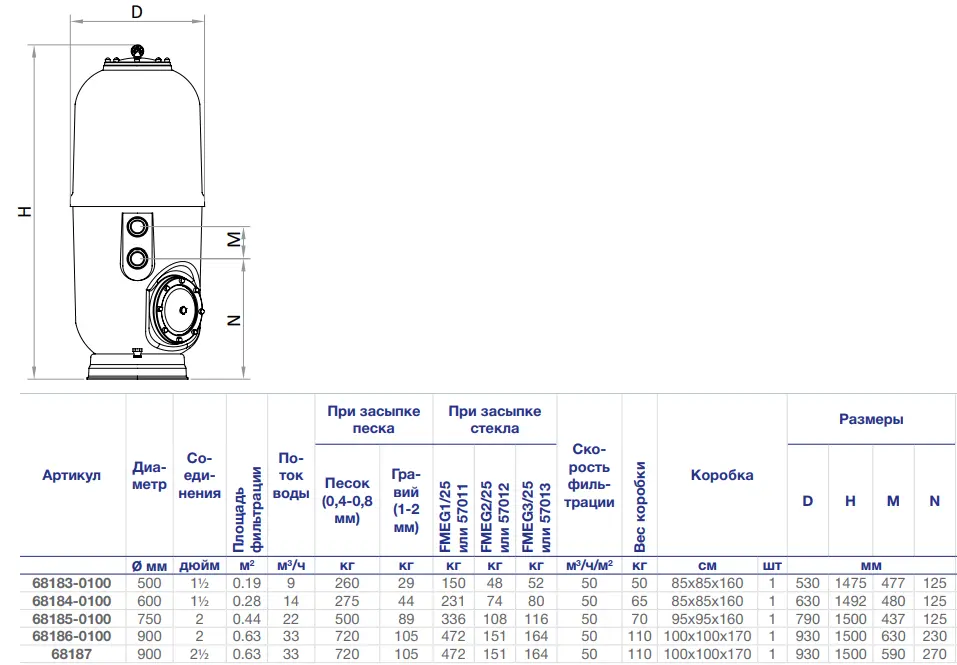
Task: Click the Артикул column header
Action: tap(71, 475)
